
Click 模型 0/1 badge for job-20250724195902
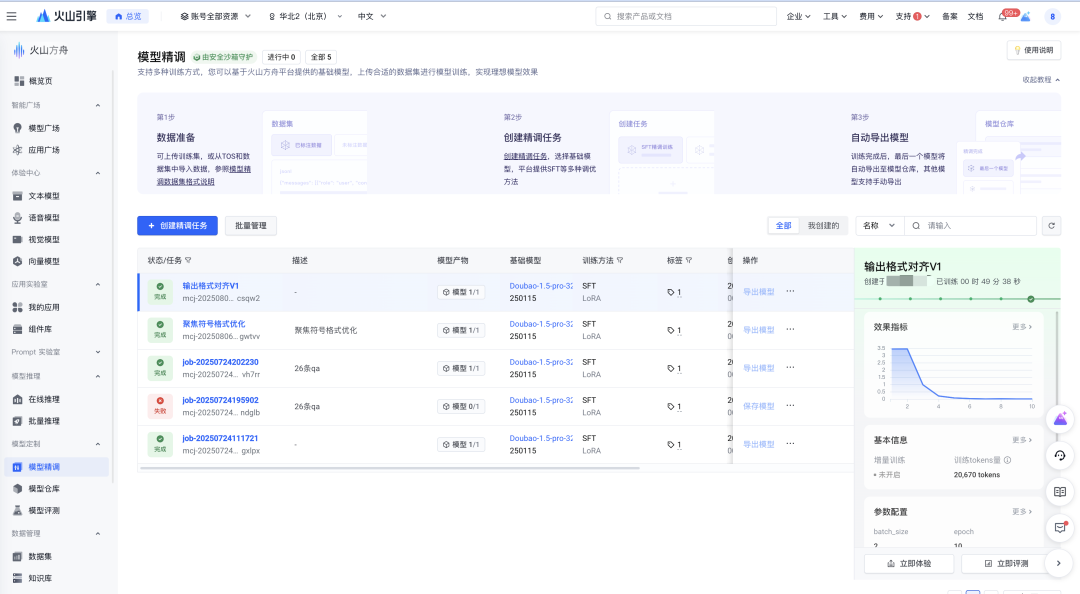coord(461,407)
